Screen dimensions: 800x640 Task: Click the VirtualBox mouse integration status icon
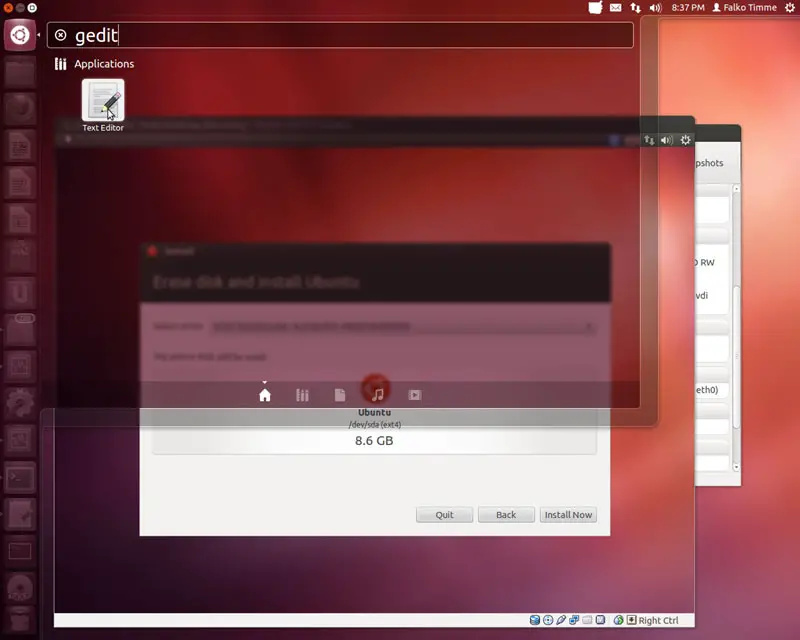pyautogui.click(x=618, y=620)
